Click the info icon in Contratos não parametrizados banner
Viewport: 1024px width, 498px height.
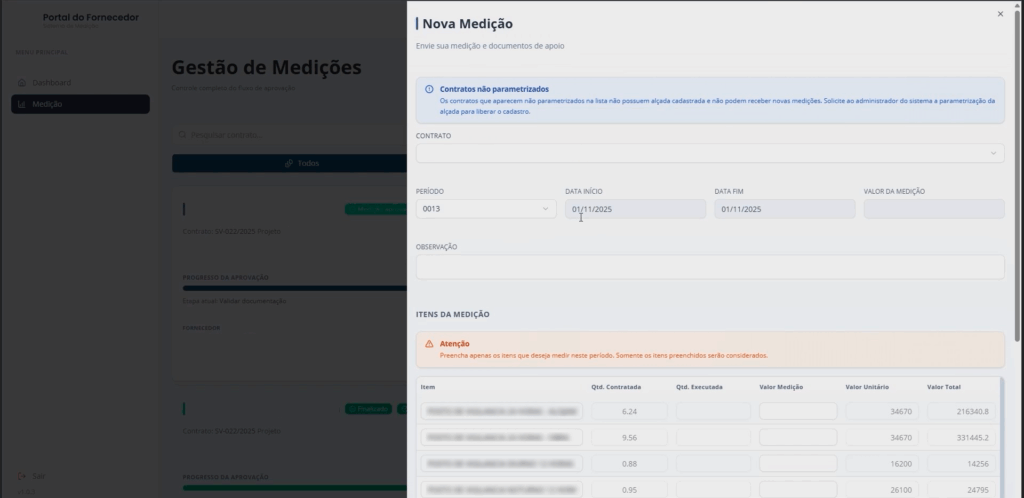tap(429, 89)
